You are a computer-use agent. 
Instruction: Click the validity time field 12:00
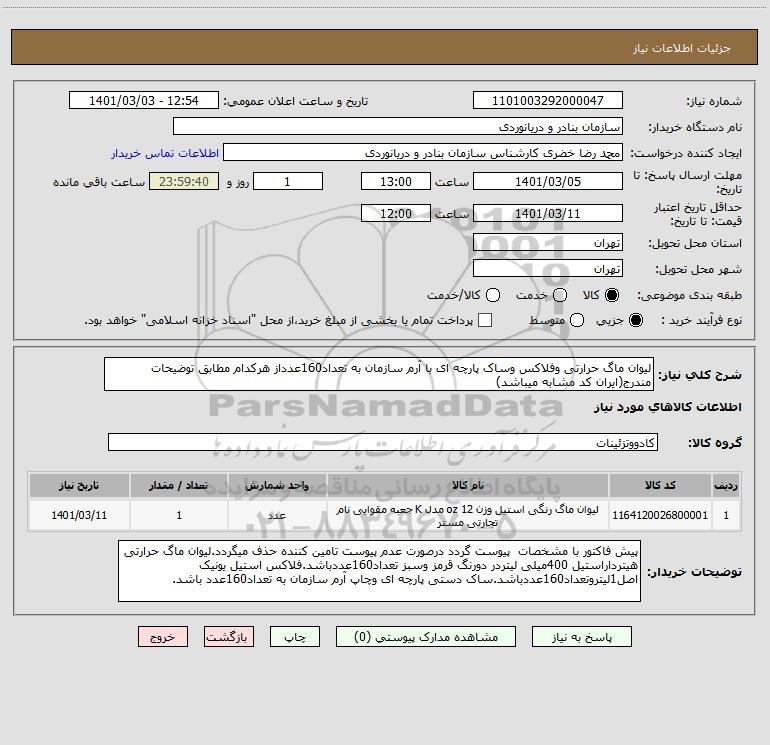click(x=396, y=213)
